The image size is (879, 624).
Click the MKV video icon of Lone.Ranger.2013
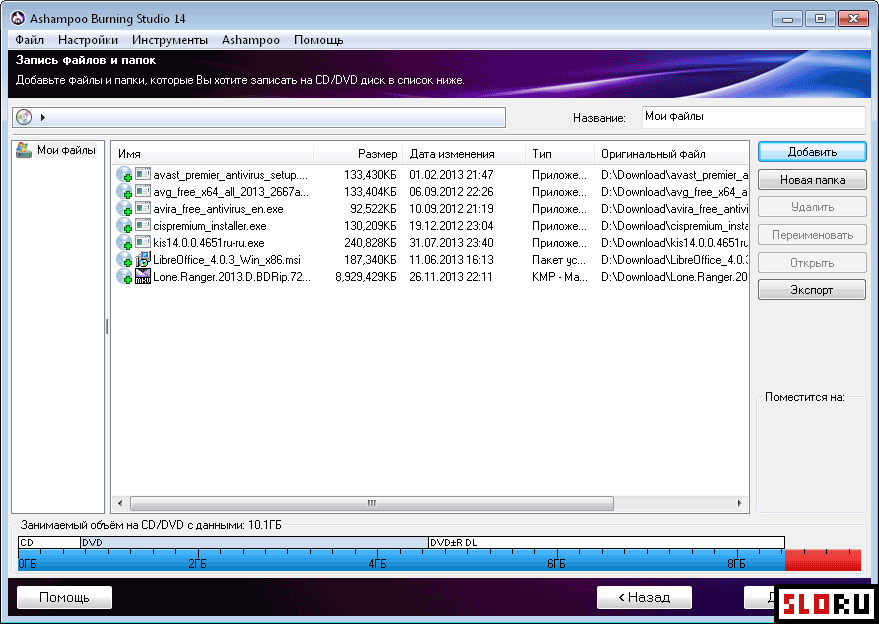[x=143, y=276]
